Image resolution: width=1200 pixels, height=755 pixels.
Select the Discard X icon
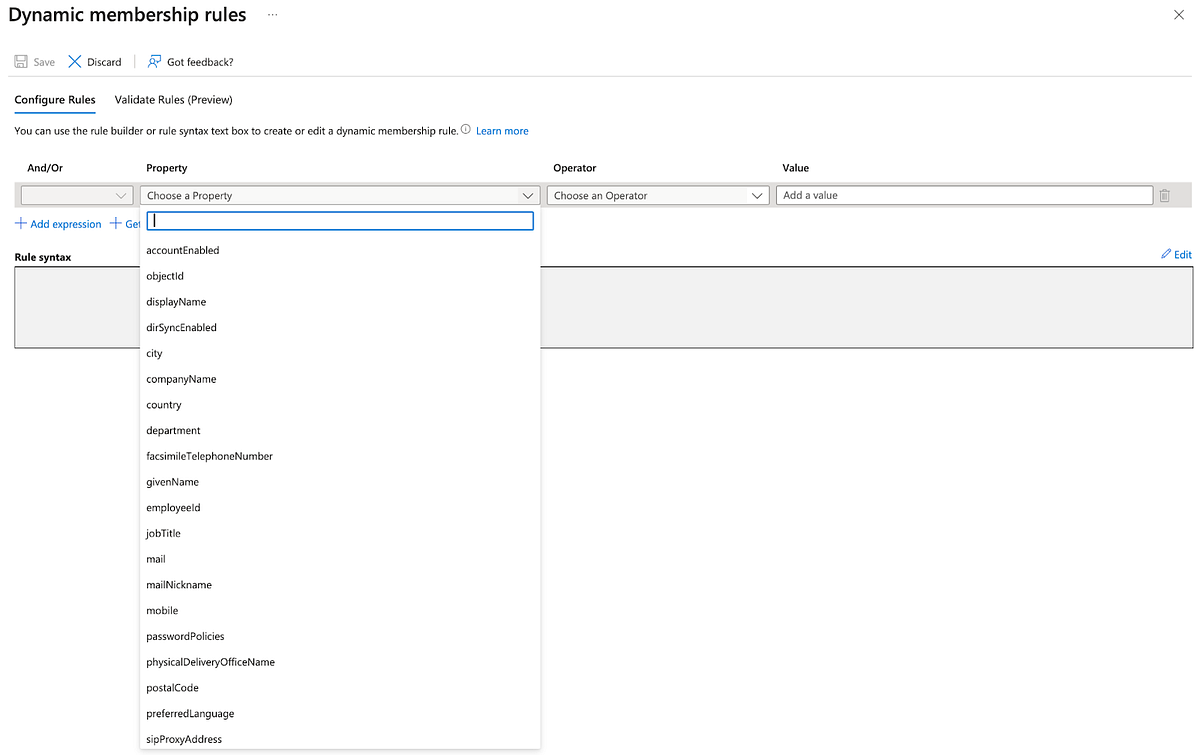[74, 61]
